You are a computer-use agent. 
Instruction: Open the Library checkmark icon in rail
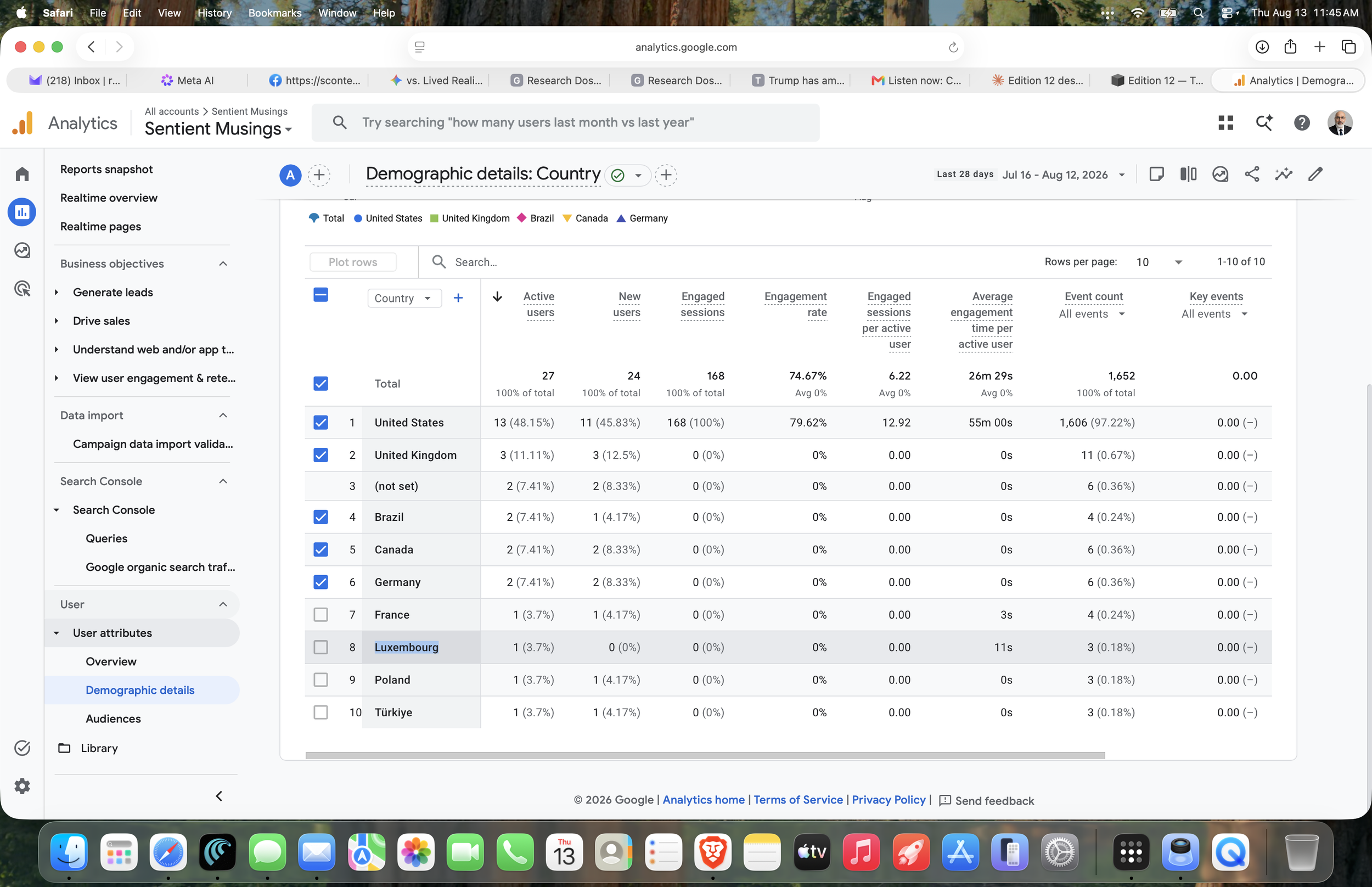(22, 748)
